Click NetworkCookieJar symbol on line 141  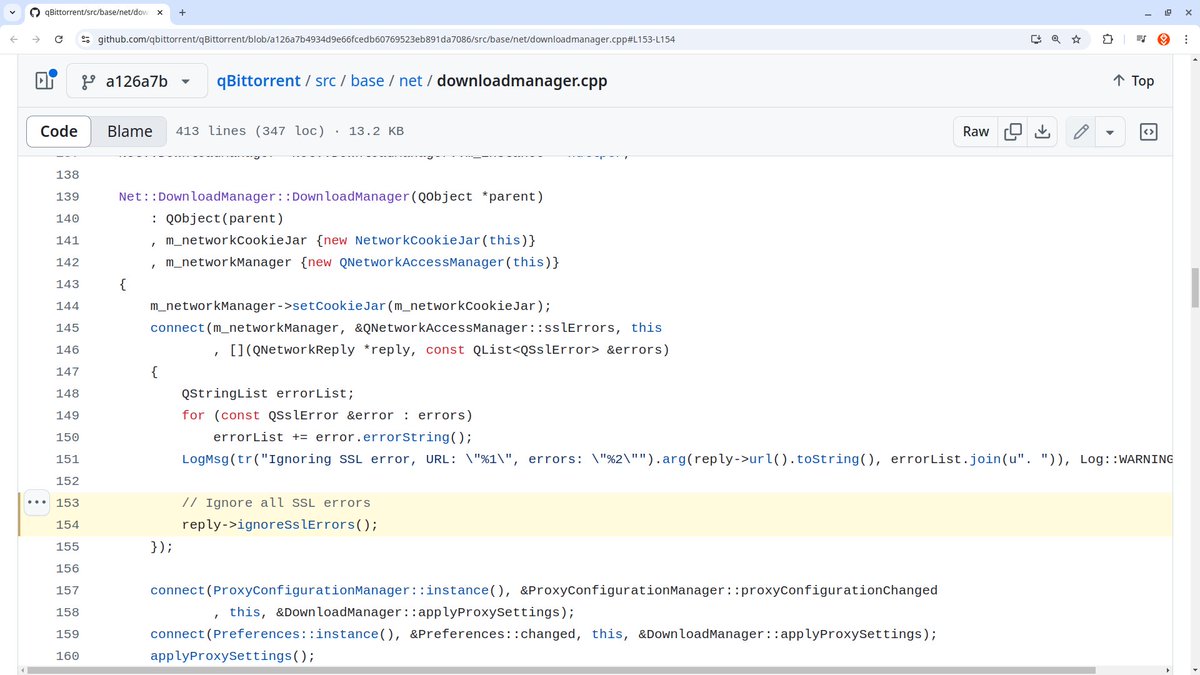coord(418,241)
